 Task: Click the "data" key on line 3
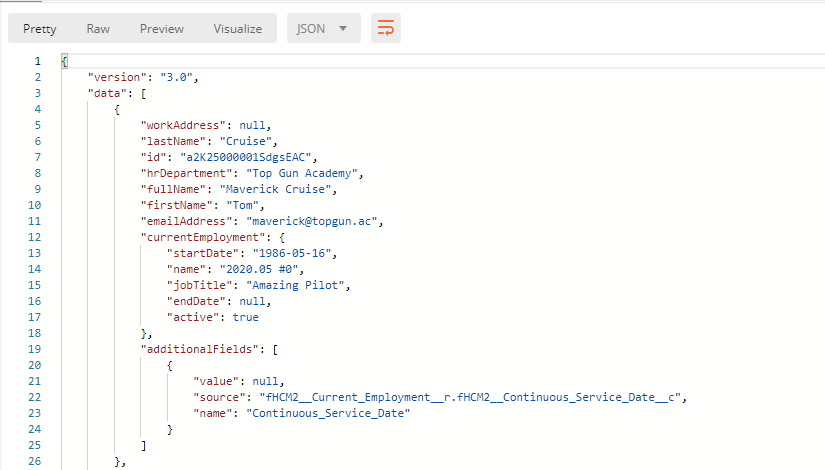[107, 93]
